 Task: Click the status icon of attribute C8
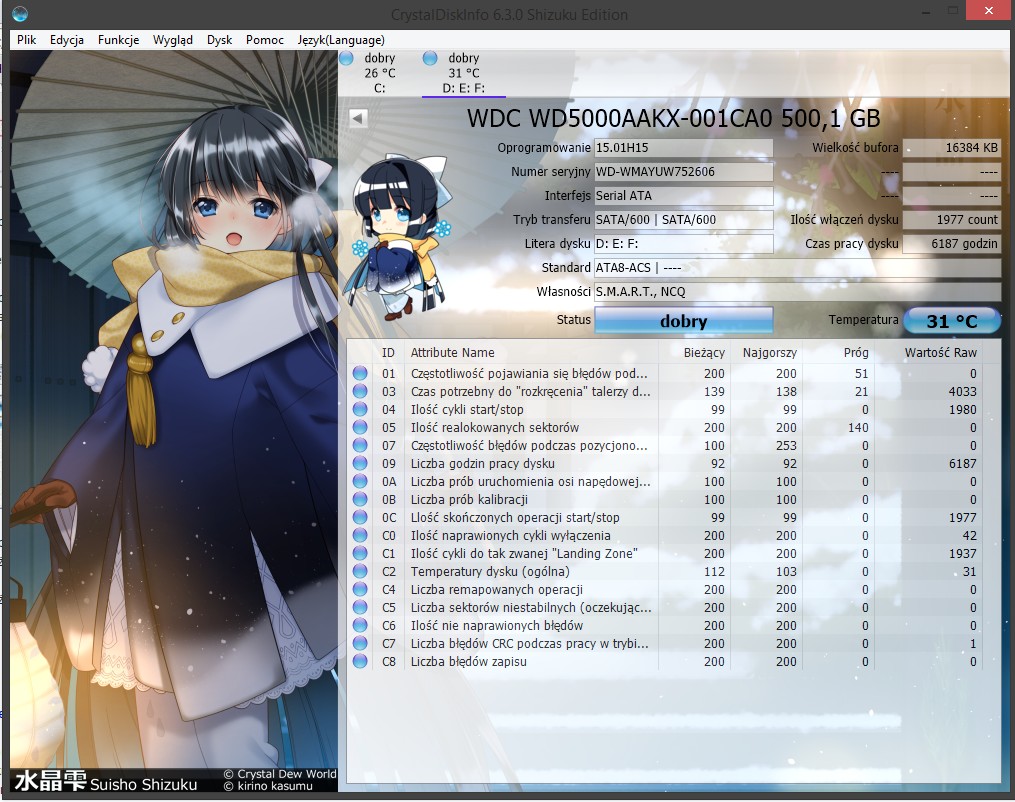[x=360, y=662]
